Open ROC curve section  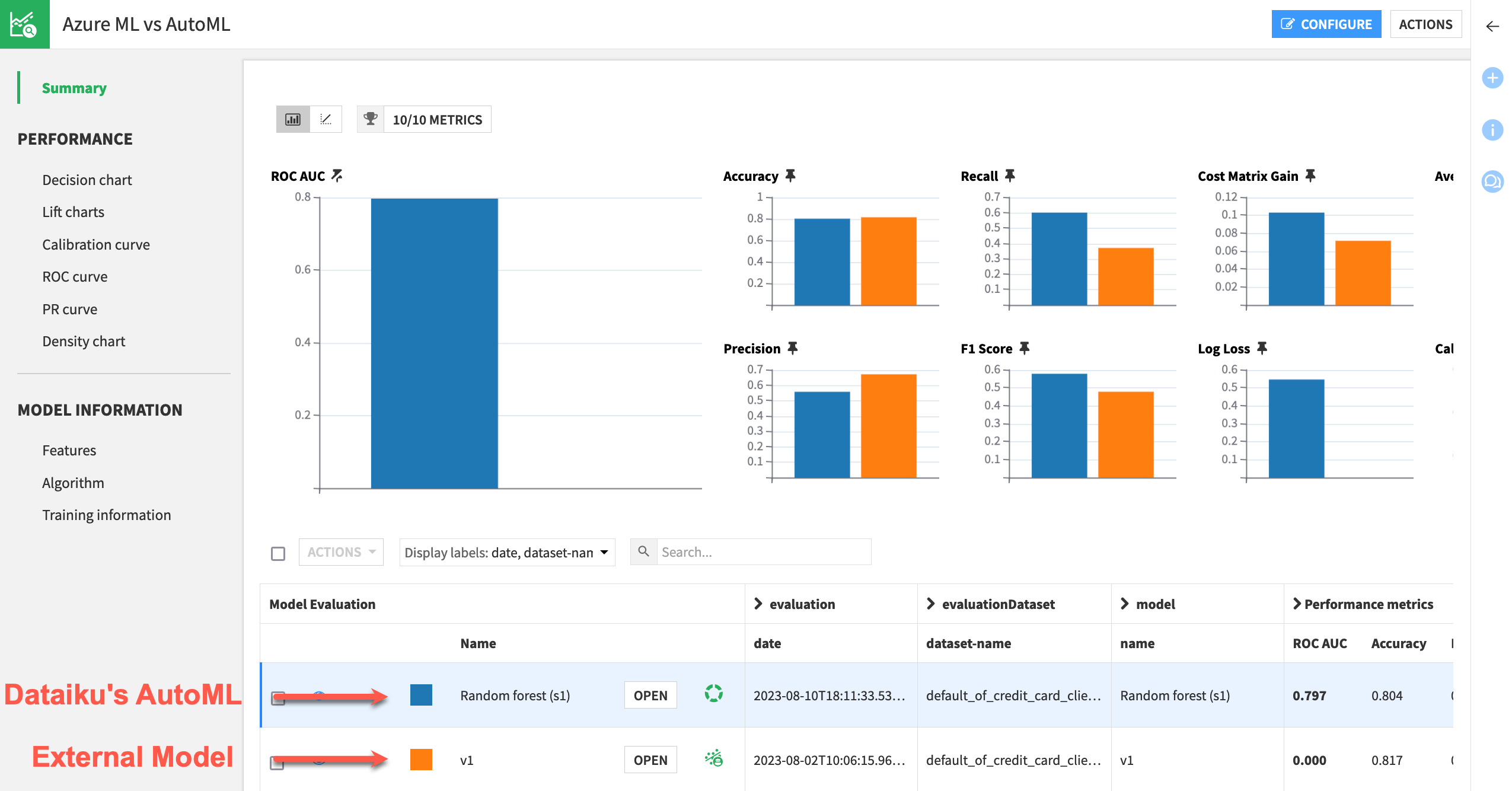click(x=75, y=276)
